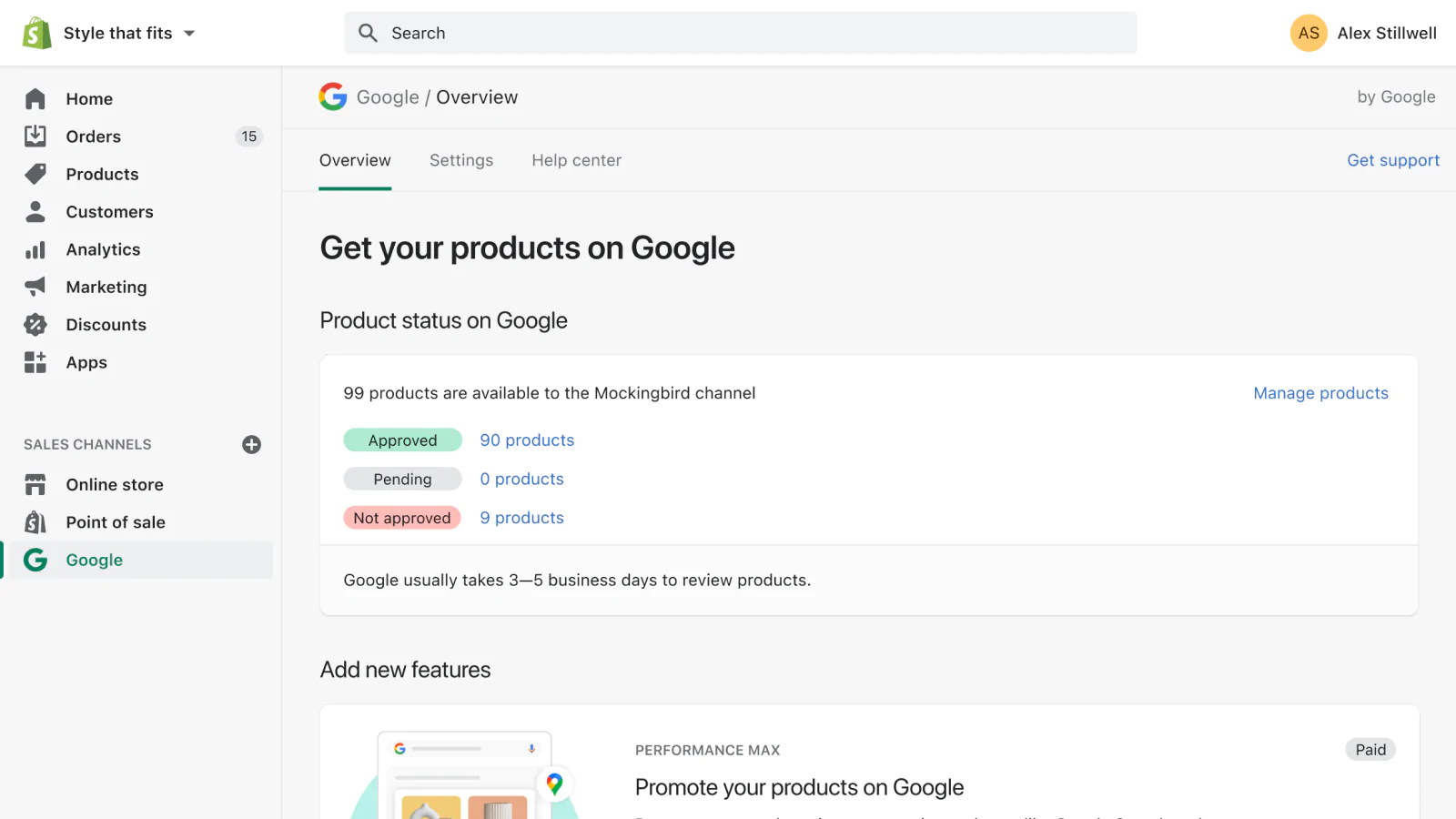Screen dimensions: 1456x819
Task: Click Promote your products on Google heading
Action: pos(799,787)
